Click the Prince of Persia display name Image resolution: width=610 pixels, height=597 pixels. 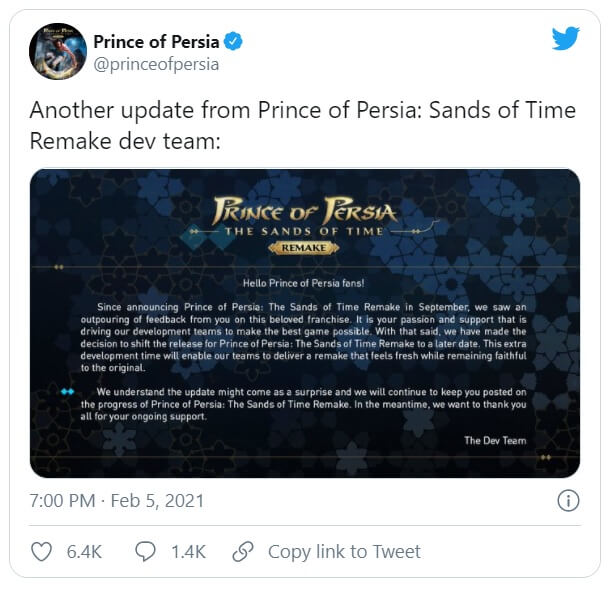pyautogui.click(x=156, y=41)
